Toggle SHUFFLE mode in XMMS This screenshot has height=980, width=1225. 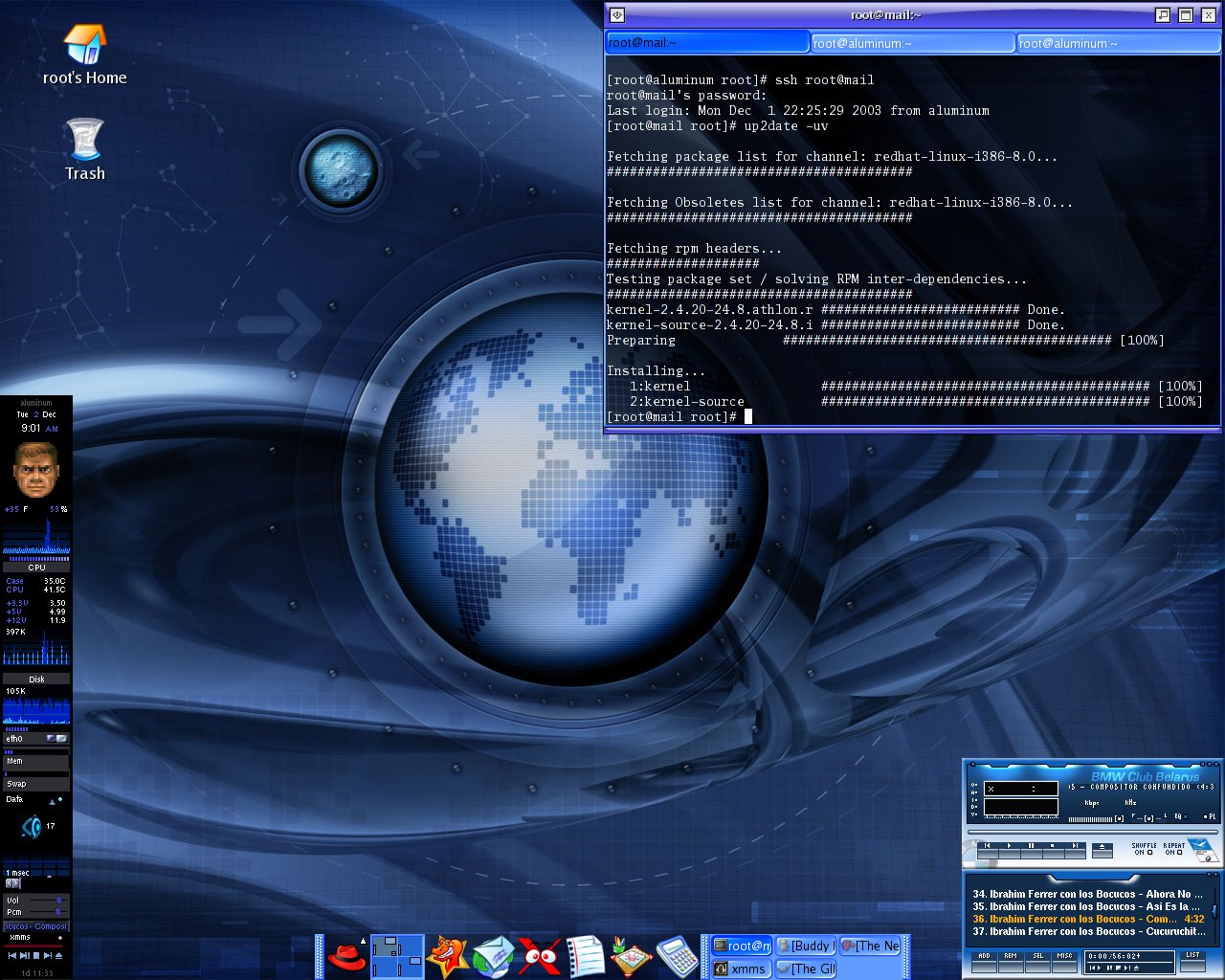[x=1150, y=852]
